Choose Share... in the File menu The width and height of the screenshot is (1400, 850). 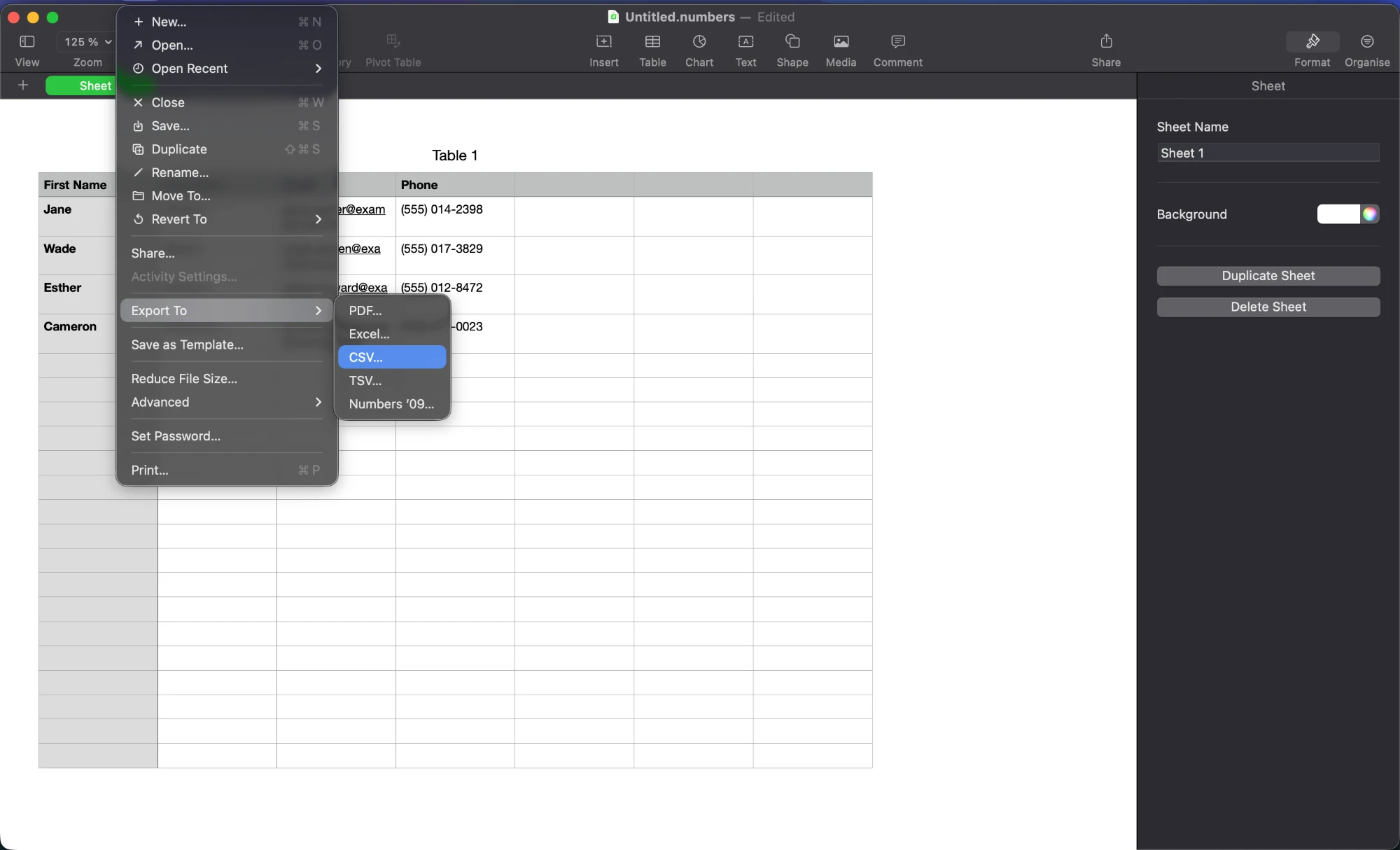click(227, 253)
